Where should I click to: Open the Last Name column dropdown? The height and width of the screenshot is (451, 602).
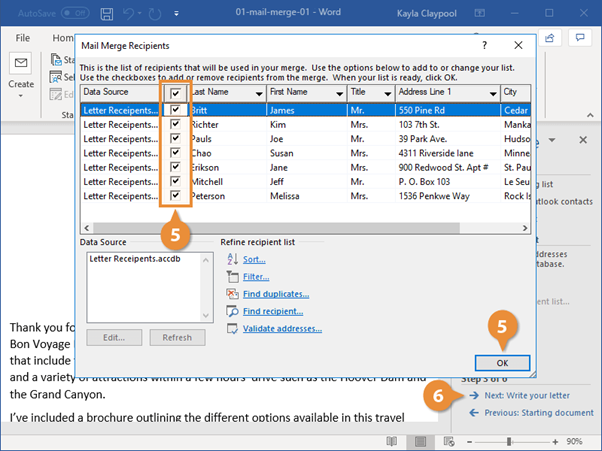pos(259,94)
